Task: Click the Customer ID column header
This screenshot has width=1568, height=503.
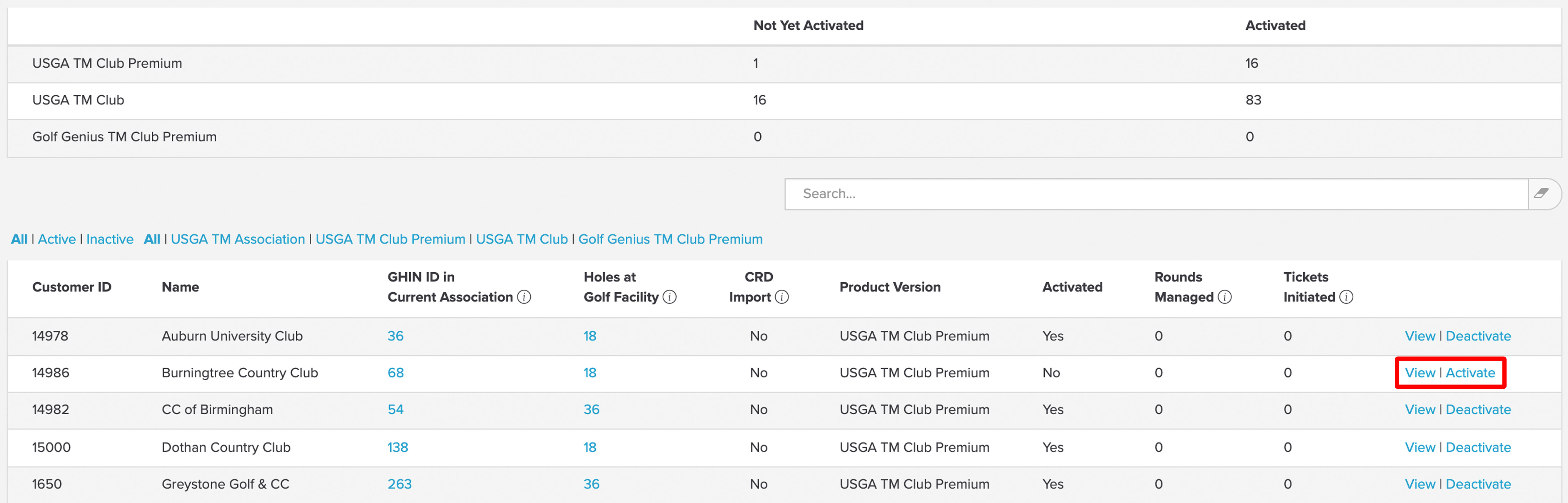Action: (x=72, y=287)
